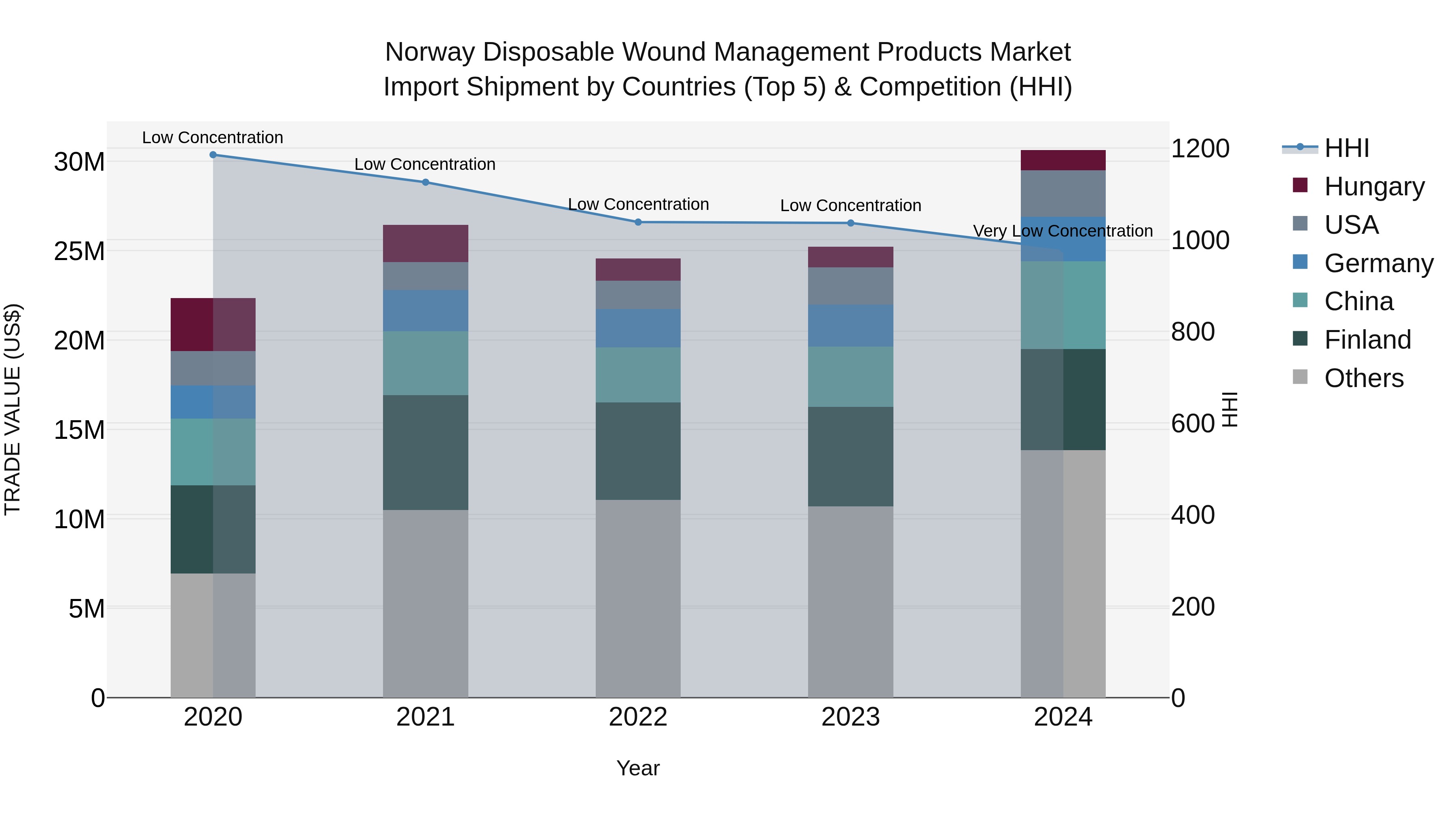Click the 'Low Concentration' label above 2021
Image resolution: width=1456 pixels, height=819 pixels.
pos(425,164)
